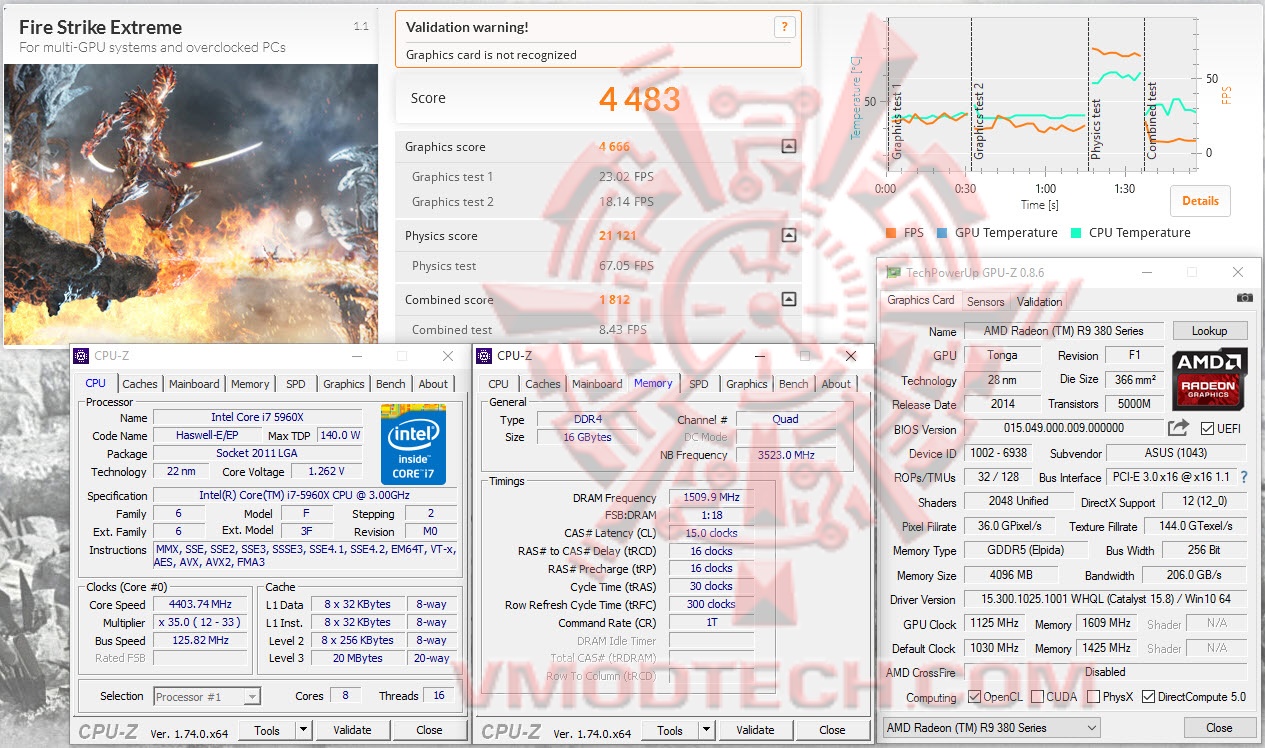Click the DRAM Frequency value 1509.9 MHz

[714, 497]
